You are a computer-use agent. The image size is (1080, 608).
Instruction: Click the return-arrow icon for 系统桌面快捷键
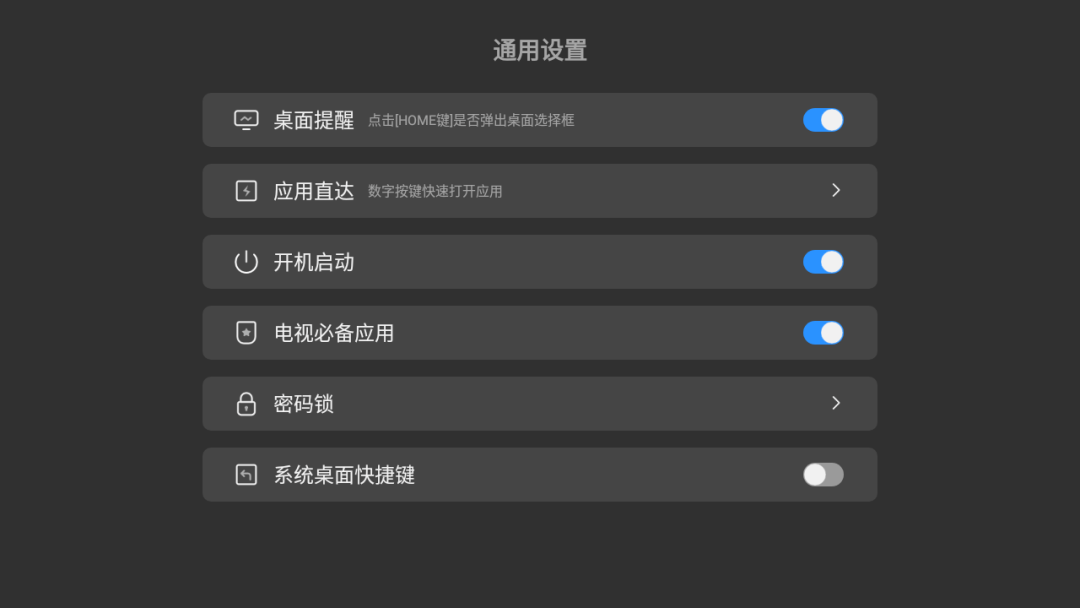pyautogui.click(x=246, y=474)
